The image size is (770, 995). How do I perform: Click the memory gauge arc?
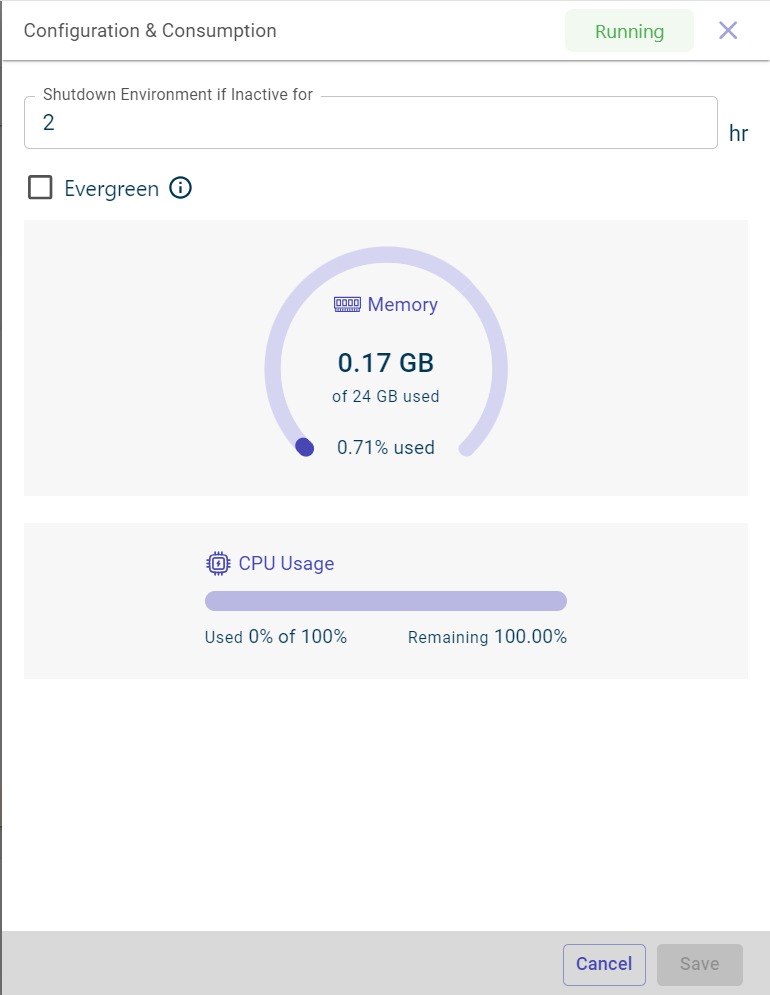(386, 254)
